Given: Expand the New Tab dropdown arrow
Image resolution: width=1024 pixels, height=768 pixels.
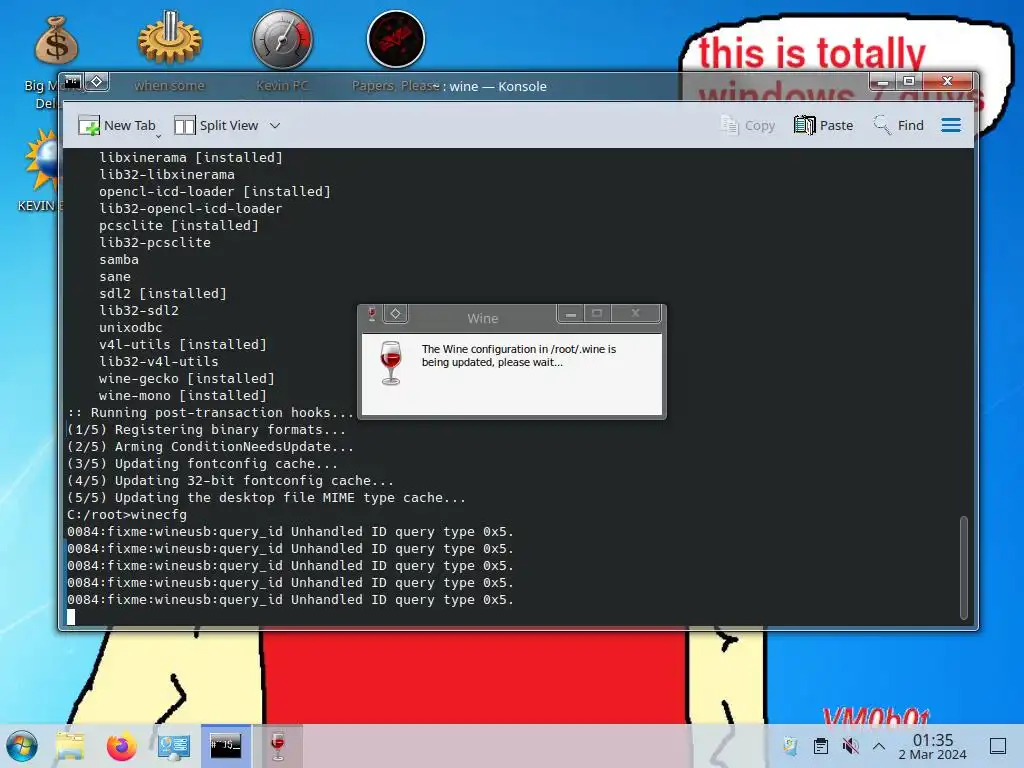Looking at the screenshot, I should [x=158, y=136].
